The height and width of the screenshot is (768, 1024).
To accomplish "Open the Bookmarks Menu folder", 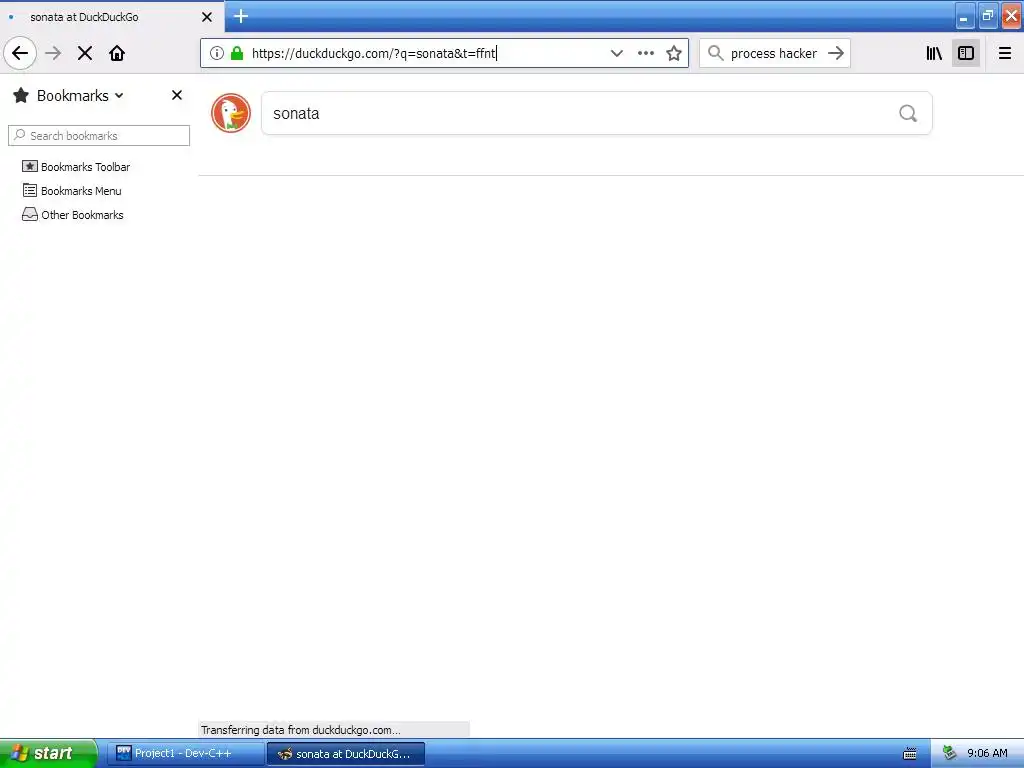I will [x=72, y=191].
